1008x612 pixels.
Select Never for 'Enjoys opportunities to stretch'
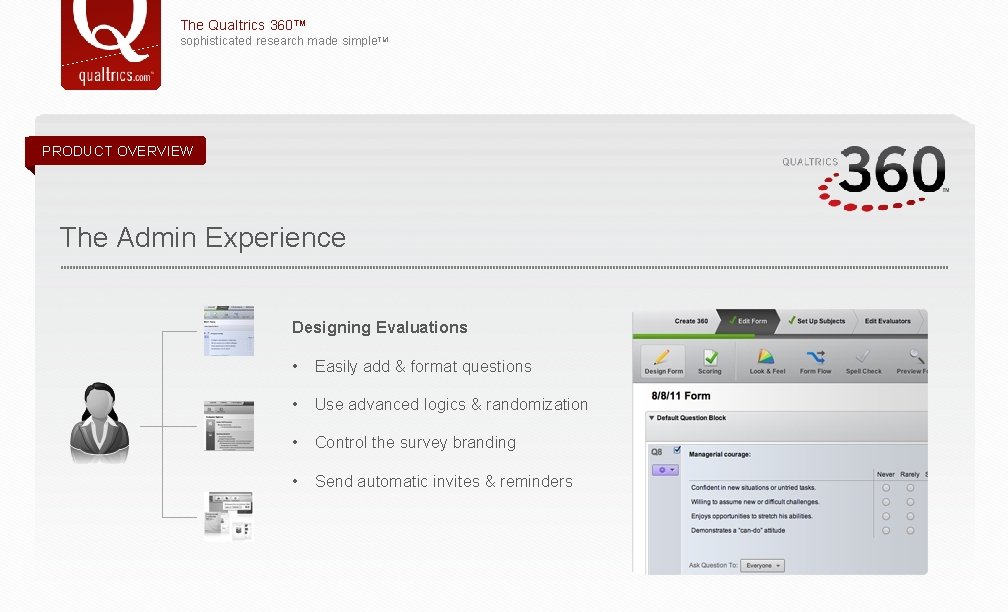[886, 516]
